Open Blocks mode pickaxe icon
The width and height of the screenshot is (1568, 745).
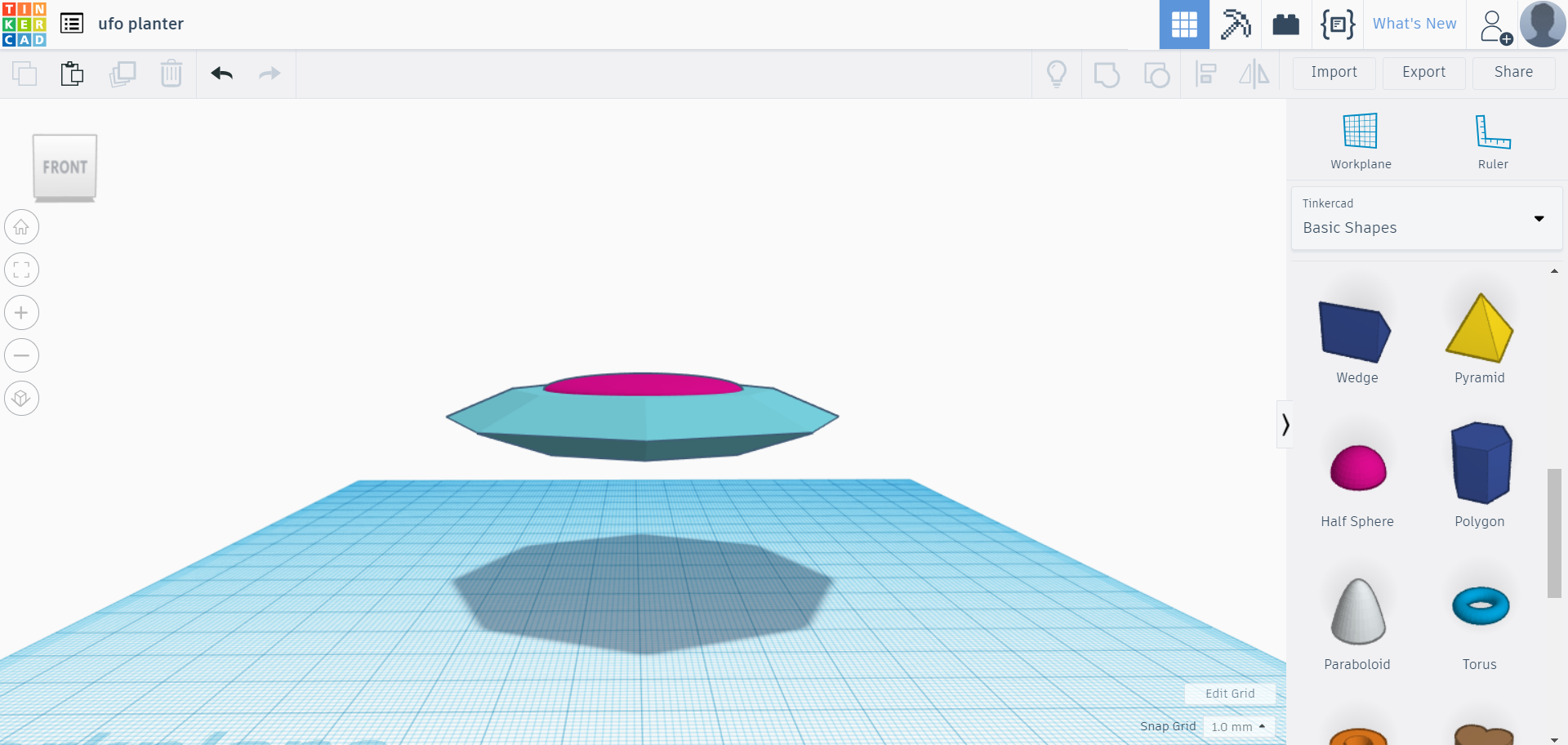coord(1236,25)
